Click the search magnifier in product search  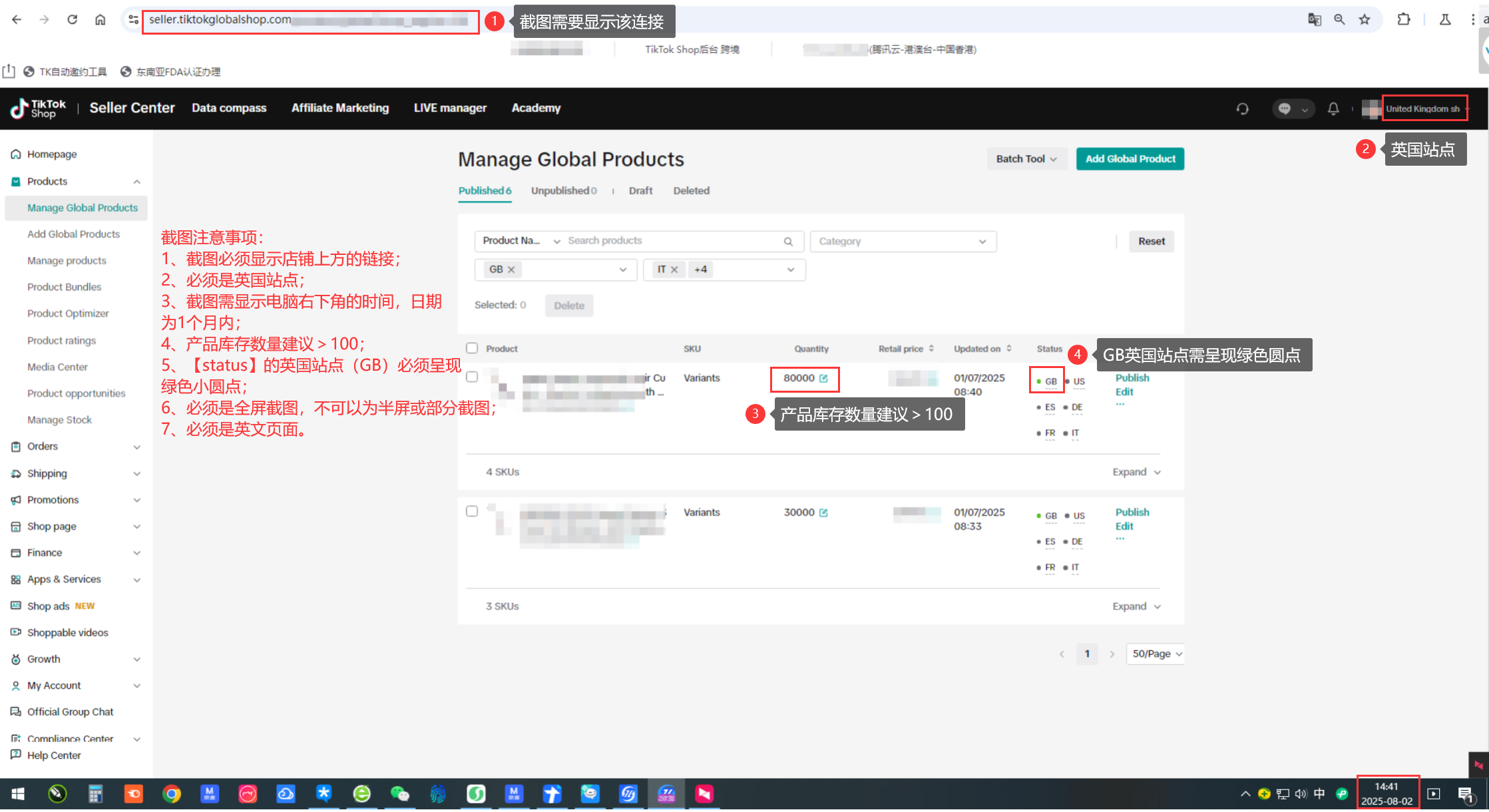click(788, 242)
